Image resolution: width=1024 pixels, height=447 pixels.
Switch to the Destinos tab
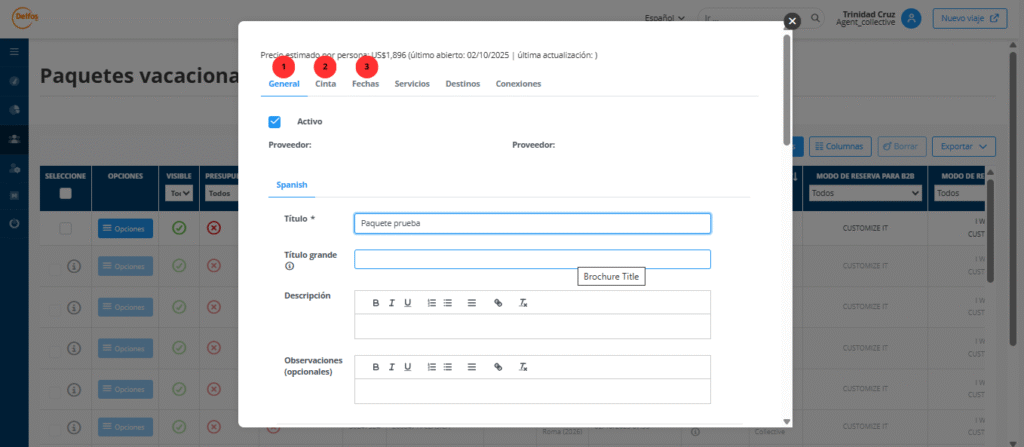coord(462,84)
